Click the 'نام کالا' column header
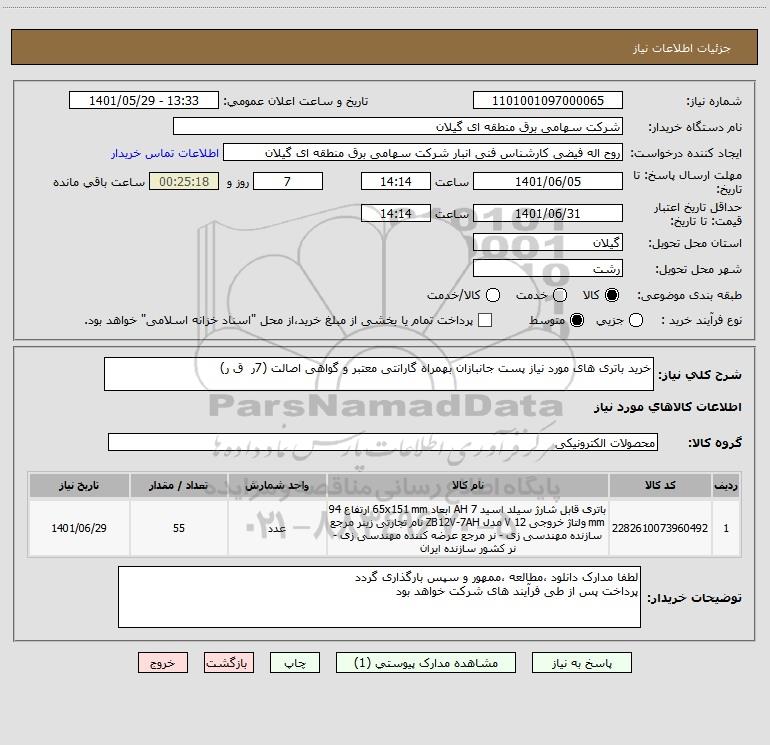The height and width of the screenshot is (745, 770). [468, 485]
